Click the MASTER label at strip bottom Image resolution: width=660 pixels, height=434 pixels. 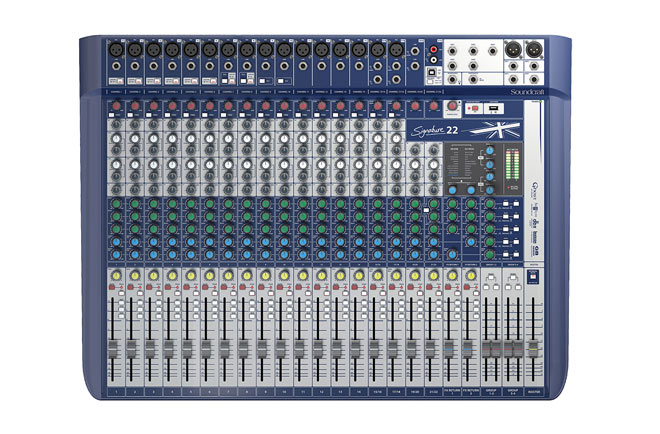click(534, 391)
